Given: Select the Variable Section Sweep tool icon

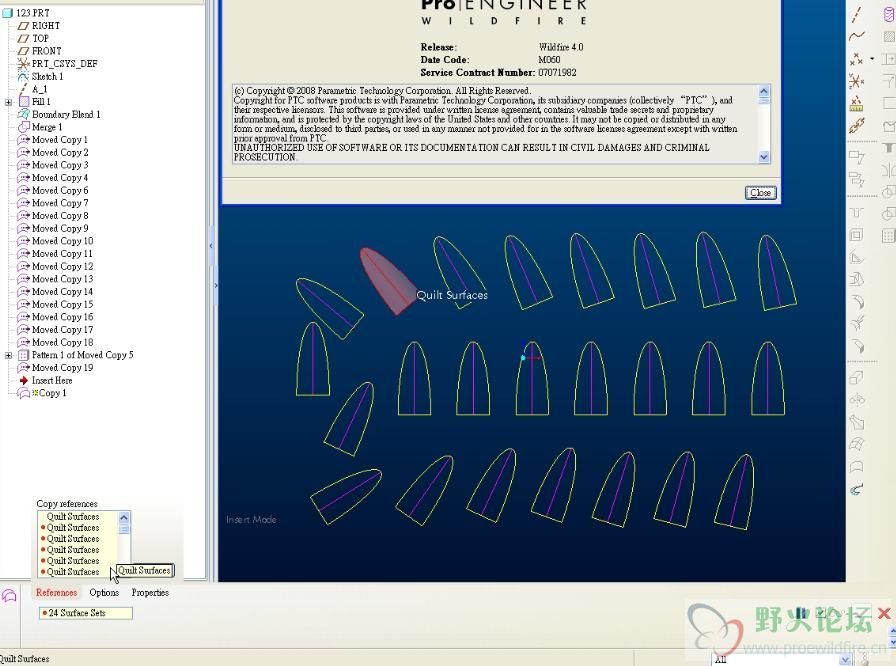Looking at the screenshot, I should [856, 423].
